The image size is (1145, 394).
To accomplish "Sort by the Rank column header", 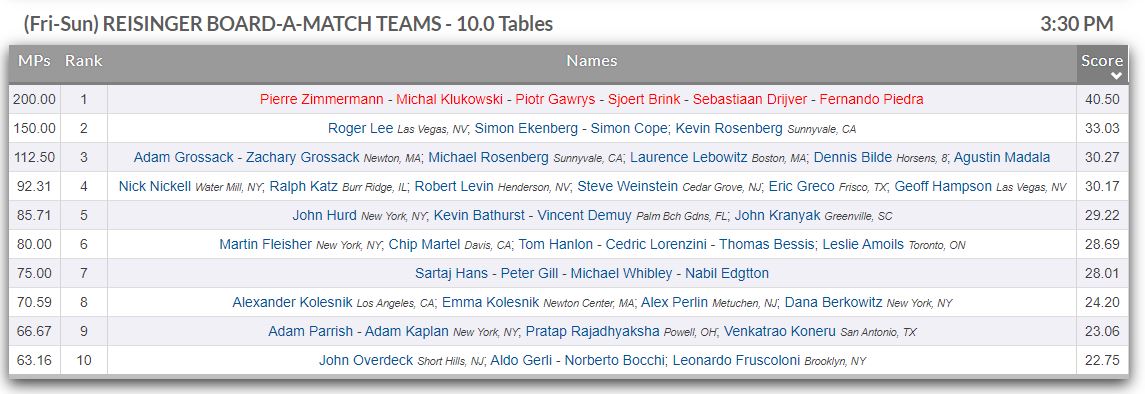I will pos(83,61).
